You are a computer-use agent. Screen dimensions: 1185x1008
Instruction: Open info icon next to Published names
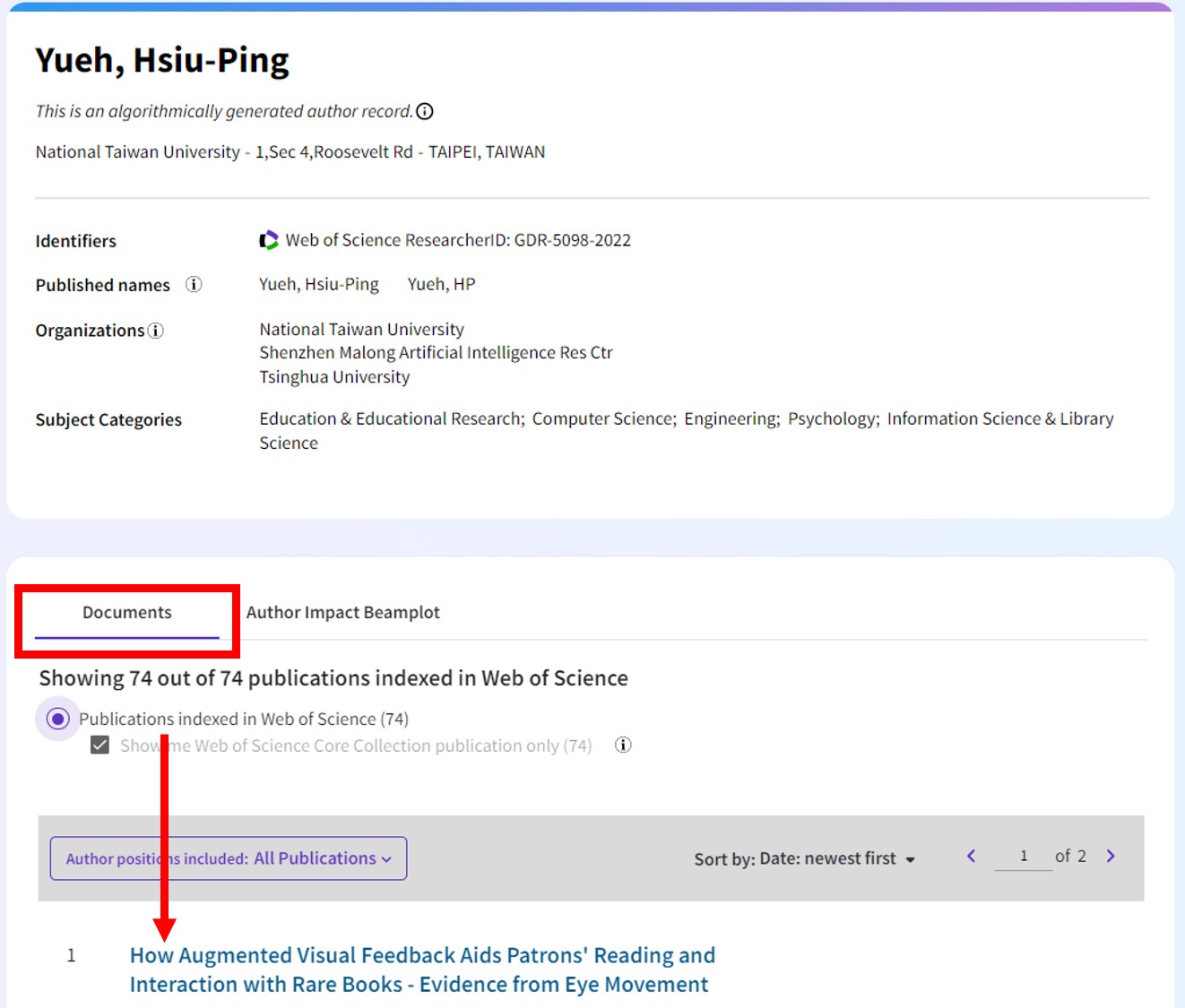(194, 284)
